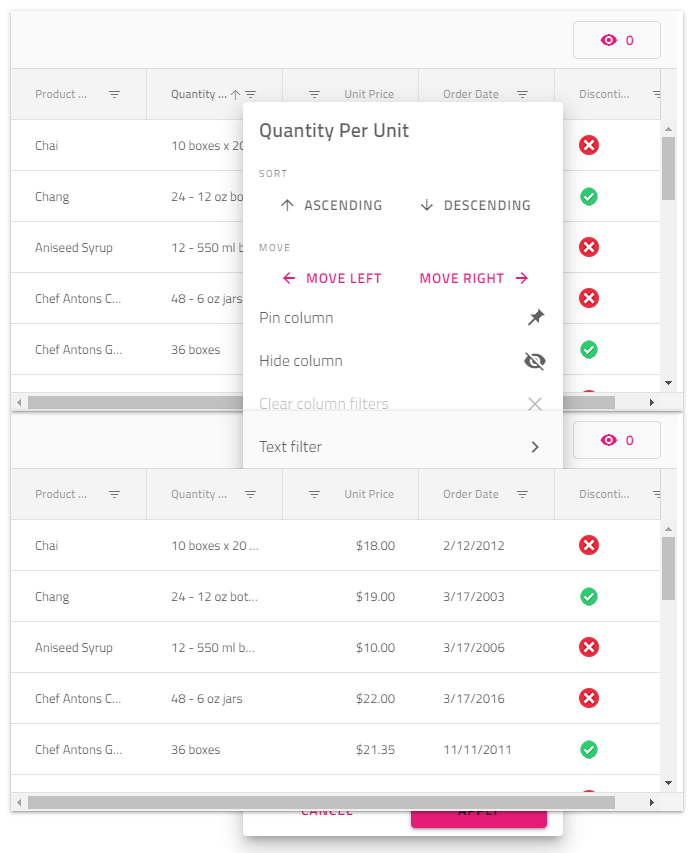
Task: Choose Move Right in the column menu
Action: [463, 278]
